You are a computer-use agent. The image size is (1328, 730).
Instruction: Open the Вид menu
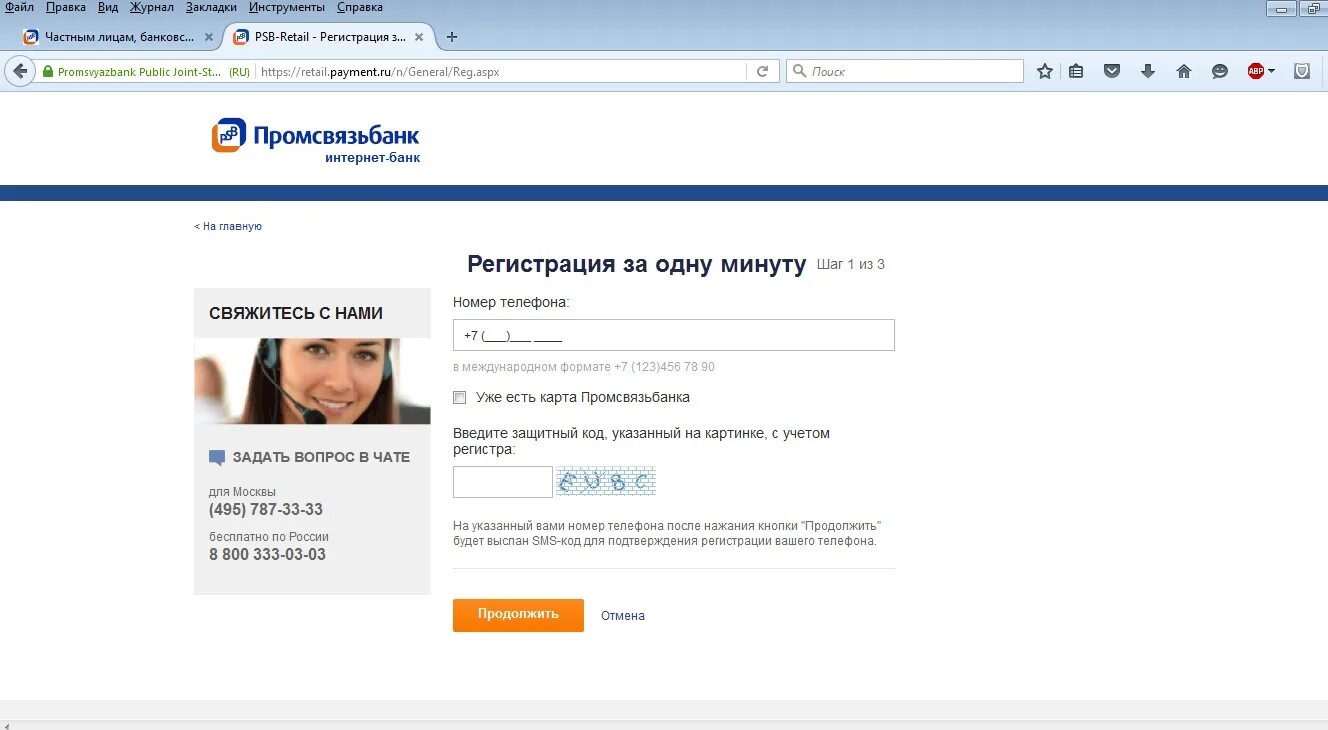pos(108,7)
